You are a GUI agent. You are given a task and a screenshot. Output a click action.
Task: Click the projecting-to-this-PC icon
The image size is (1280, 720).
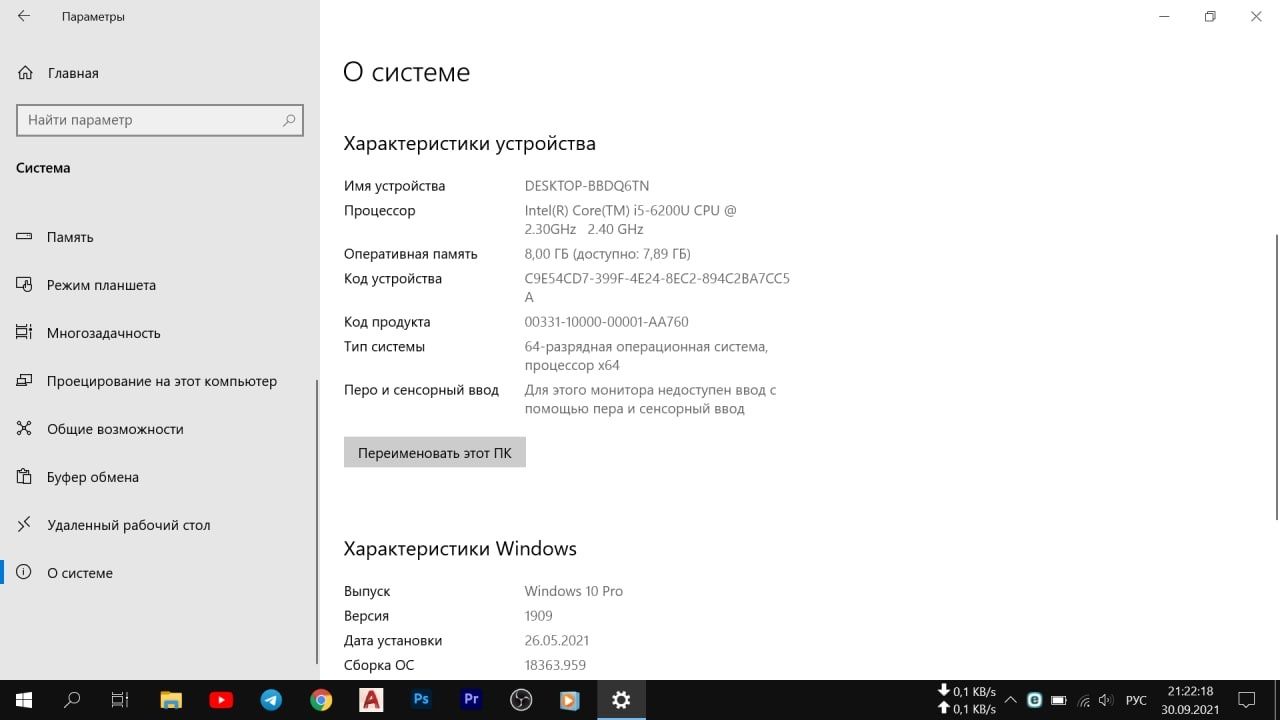(x=25, y=381)
